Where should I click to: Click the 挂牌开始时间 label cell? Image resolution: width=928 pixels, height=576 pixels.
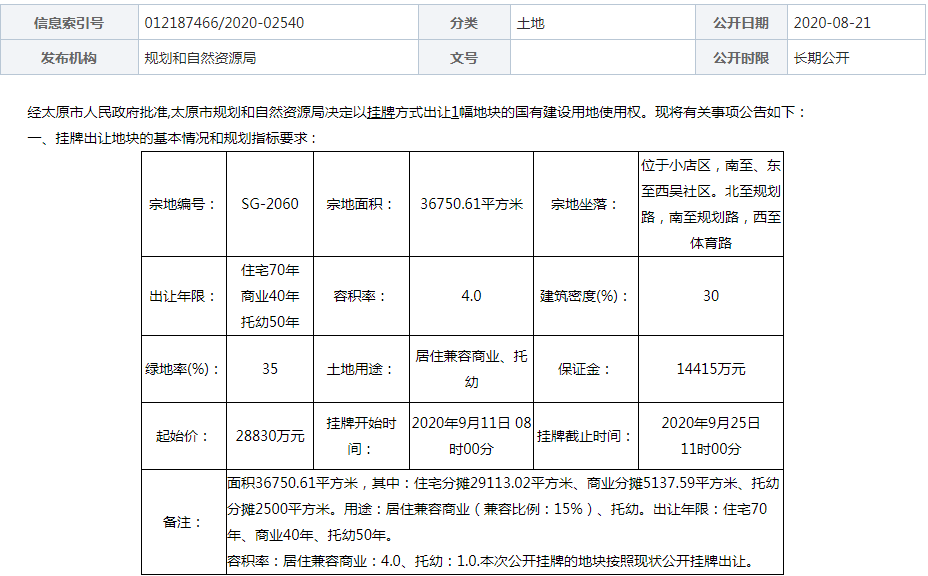click(361, 436)
